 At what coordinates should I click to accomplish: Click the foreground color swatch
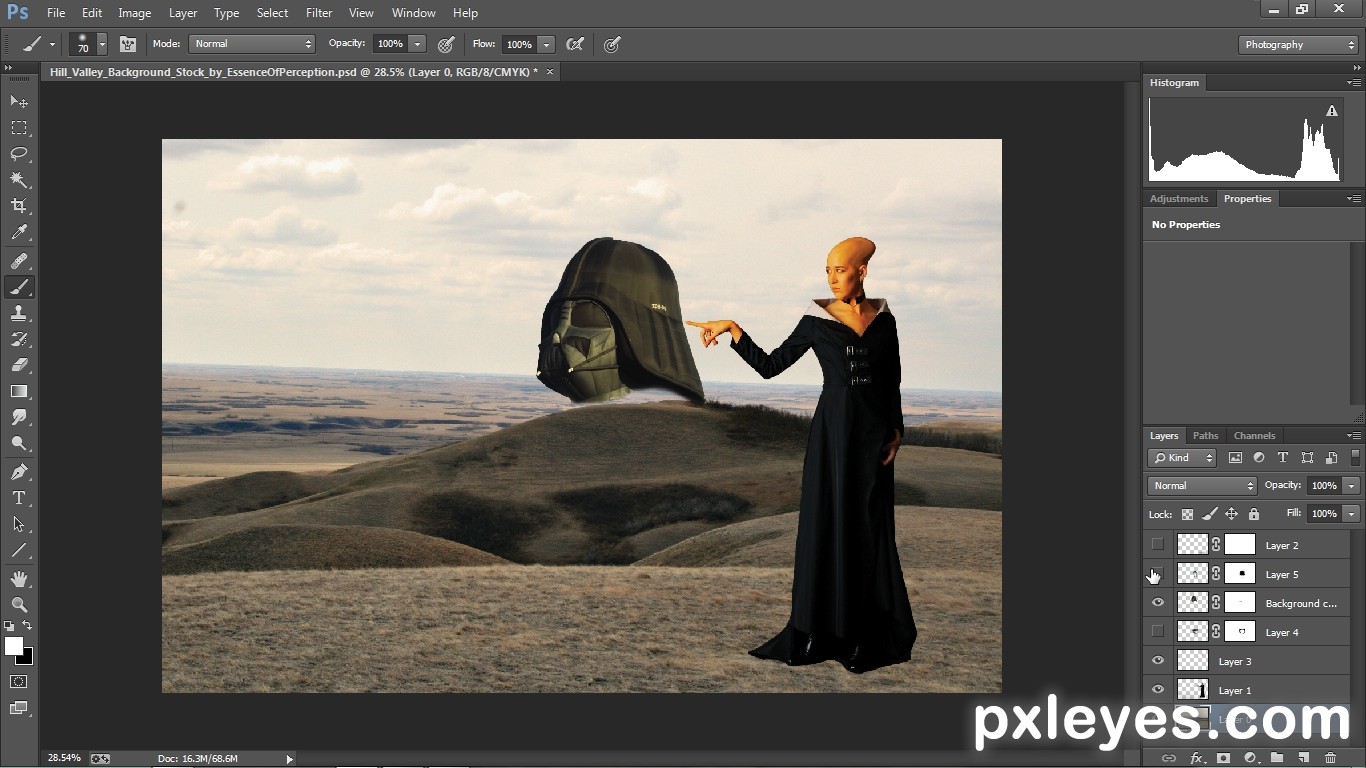14,646
